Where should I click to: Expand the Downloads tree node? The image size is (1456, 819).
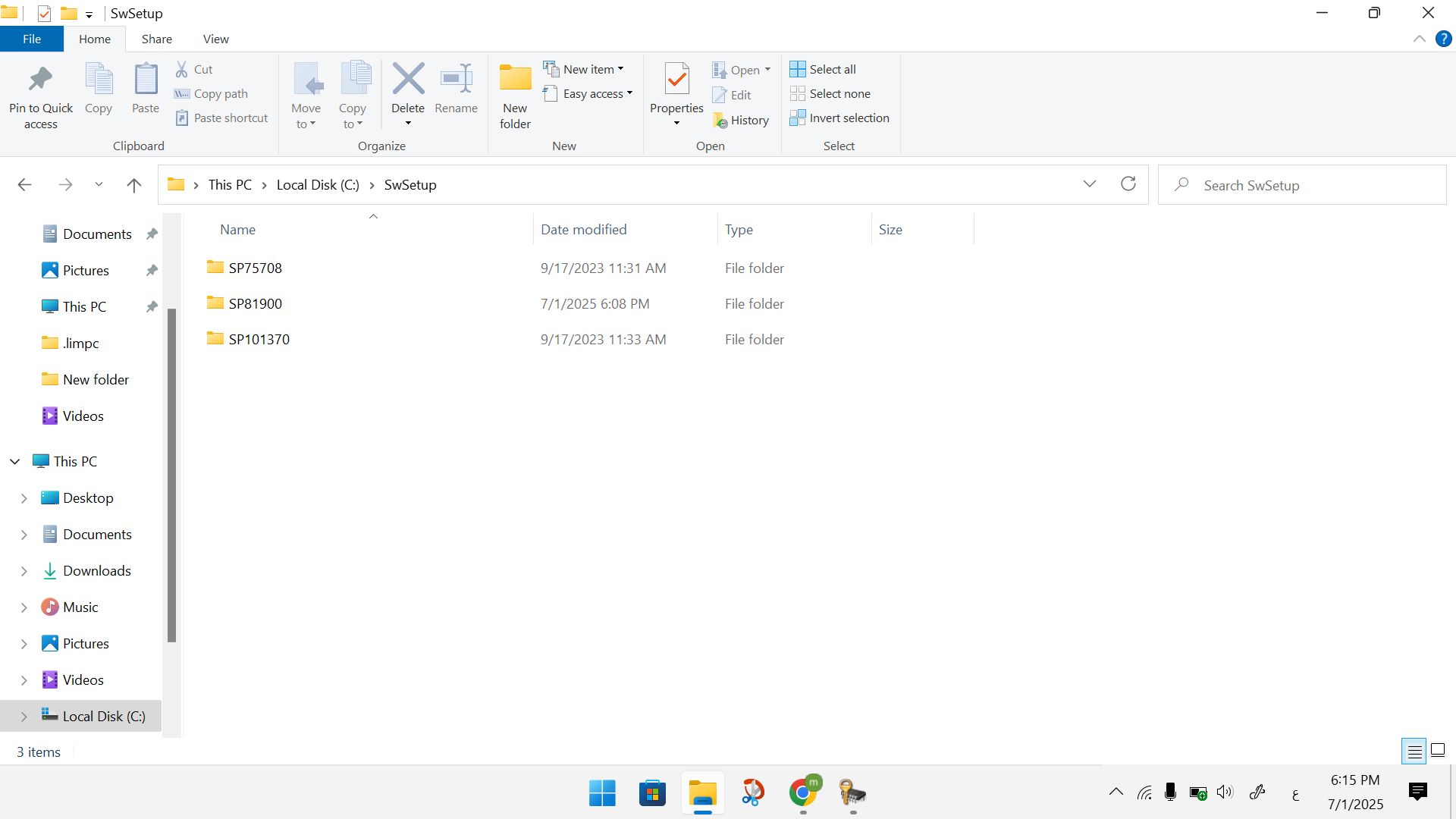click(x=24, y=571)
